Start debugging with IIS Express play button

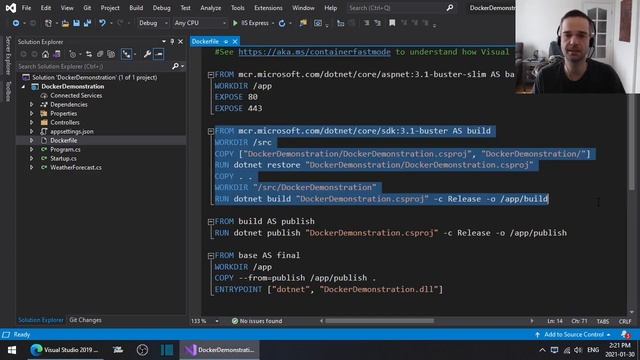coord(235,23)
